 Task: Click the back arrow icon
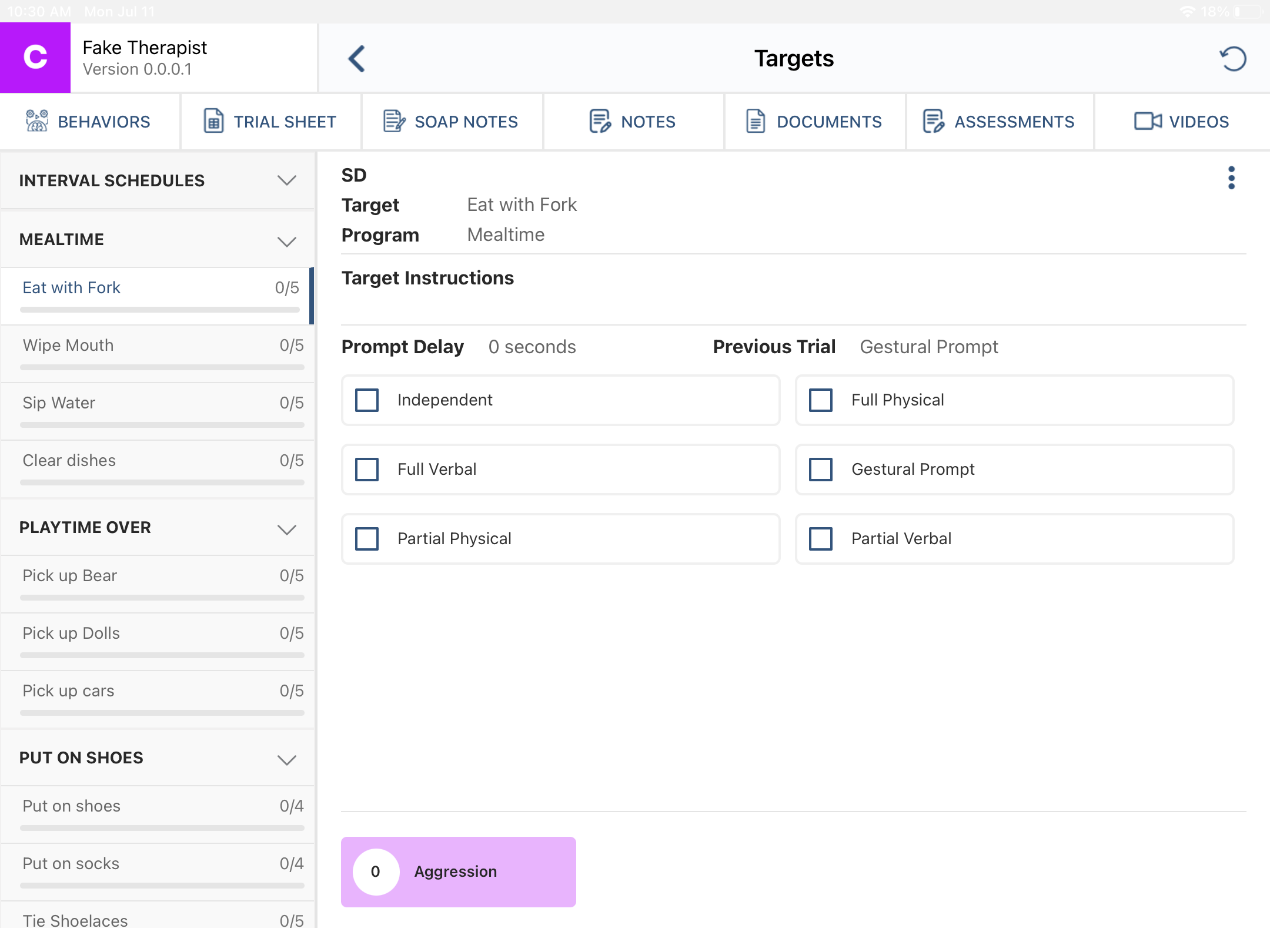pos(357,59)
